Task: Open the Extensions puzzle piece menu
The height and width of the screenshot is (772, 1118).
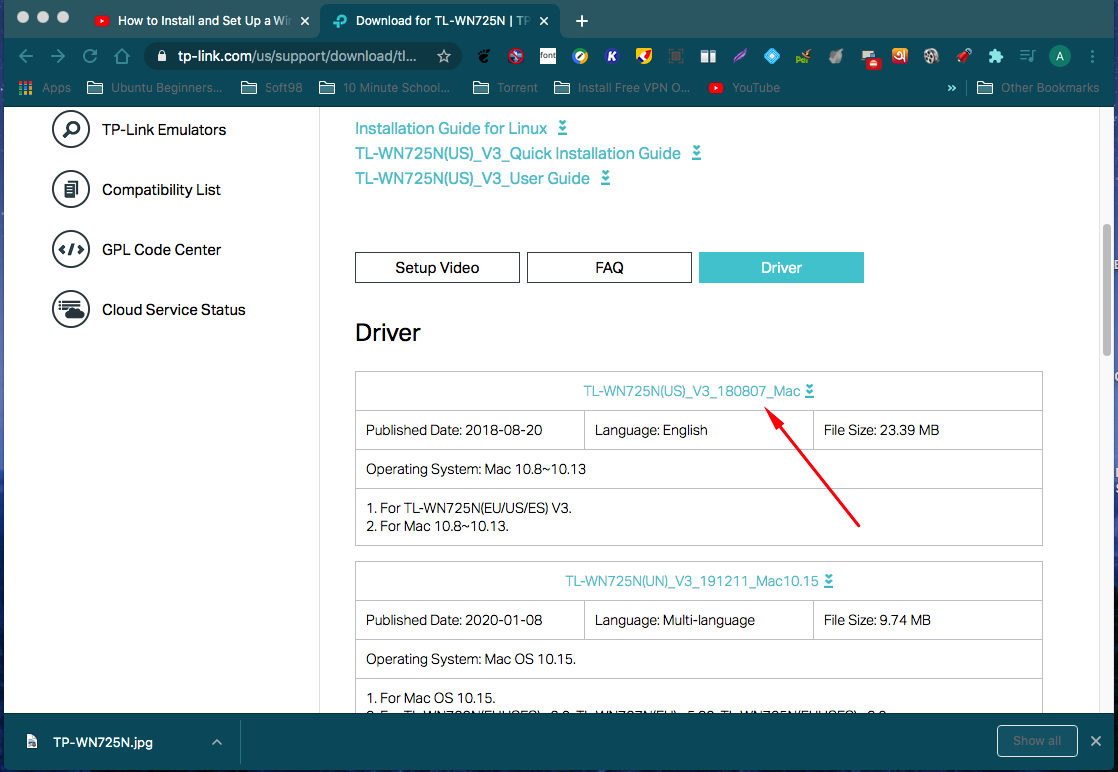Action: coord(995,56)
